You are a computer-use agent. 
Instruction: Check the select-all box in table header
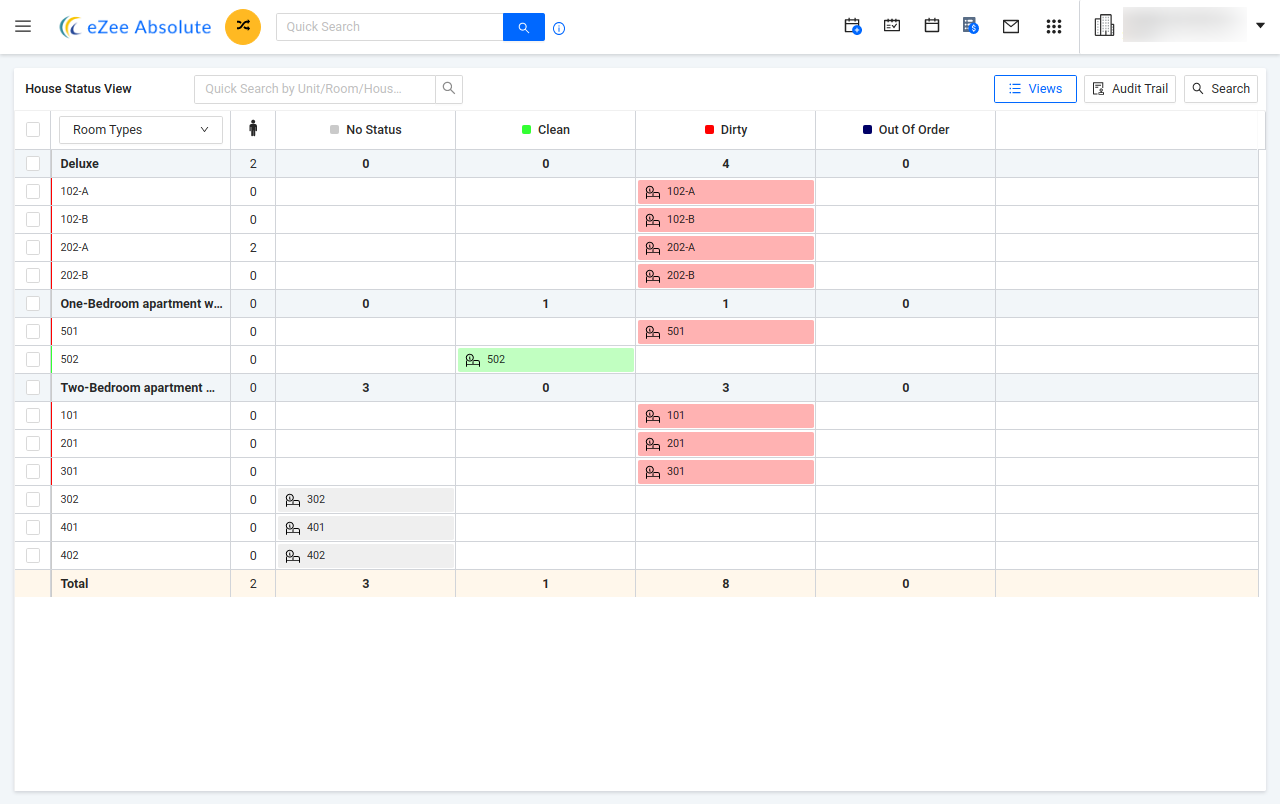pos(33,130)
